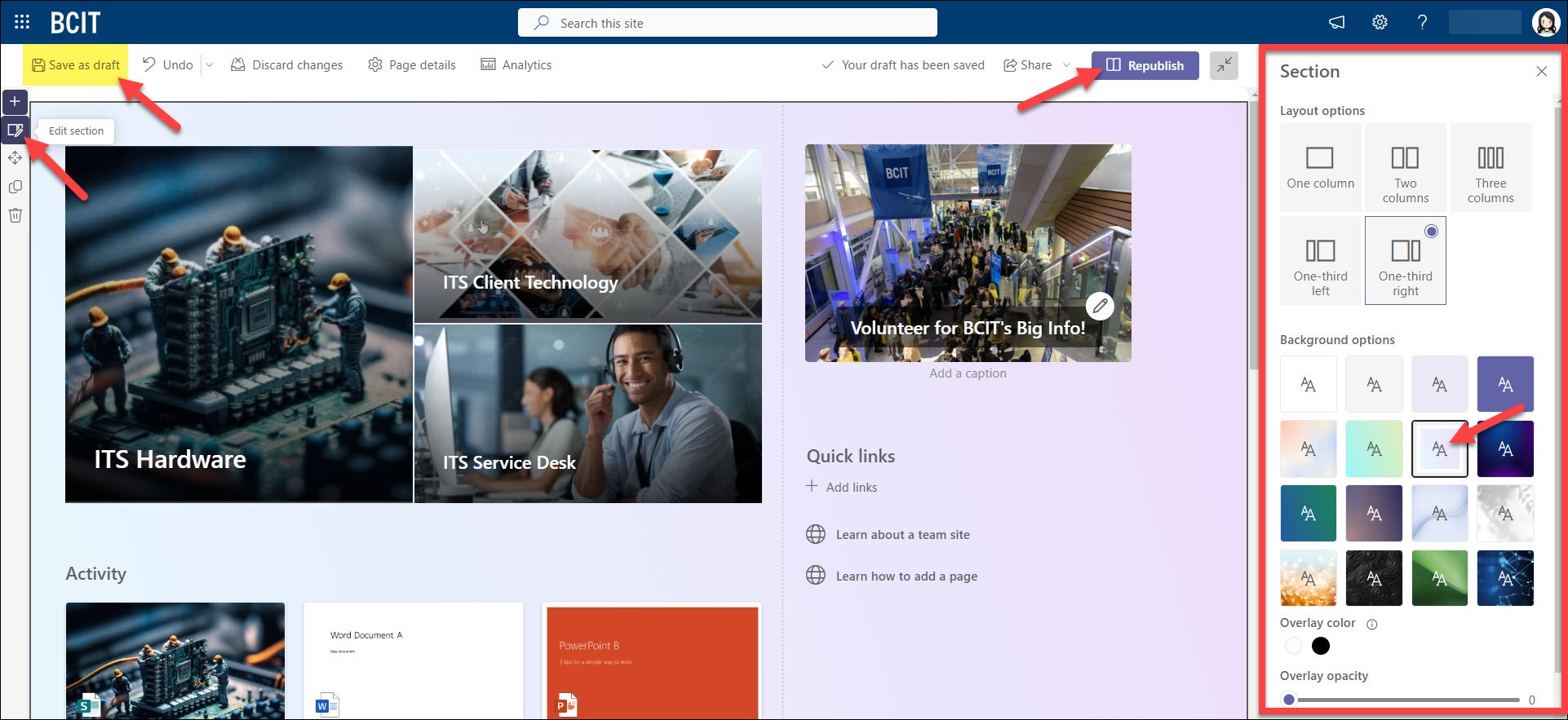Select One column layout

click(1321, 168)
